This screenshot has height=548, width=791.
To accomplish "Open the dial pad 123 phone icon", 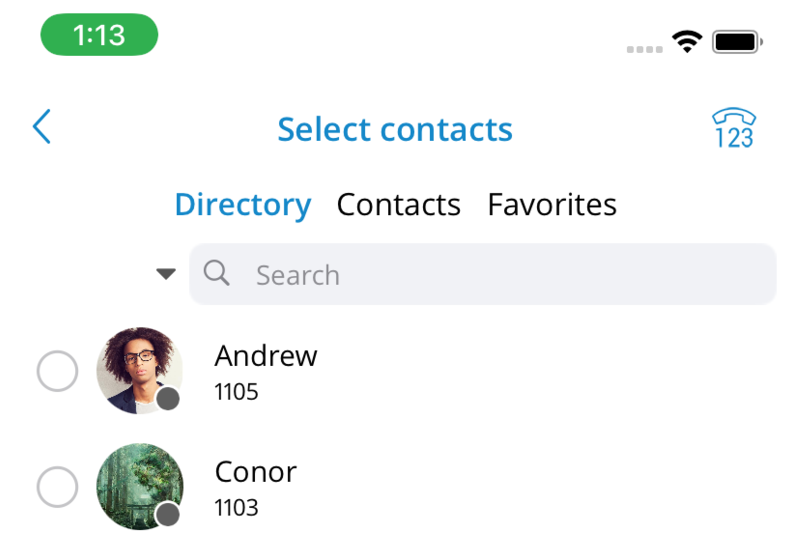I will pyautogui.click(x=734, y=128).
